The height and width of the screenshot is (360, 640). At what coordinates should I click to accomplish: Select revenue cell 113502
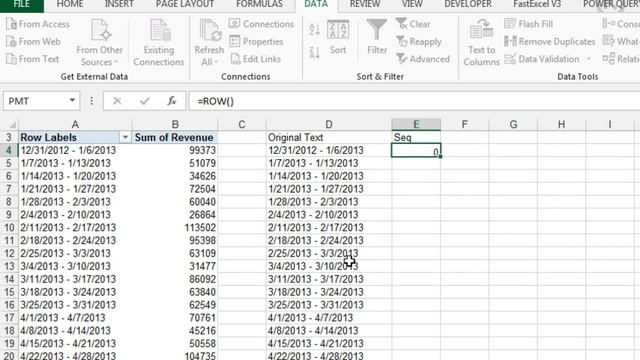pos(175,228)
